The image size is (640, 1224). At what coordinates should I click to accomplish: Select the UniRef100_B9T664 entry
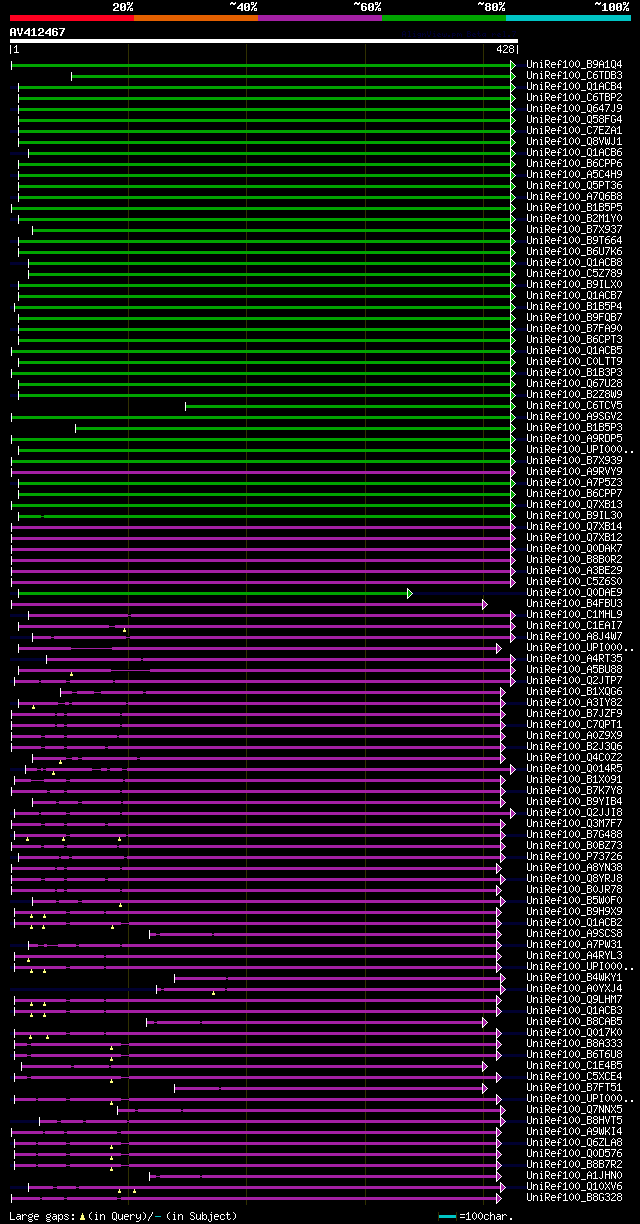[x=574, y=240]
